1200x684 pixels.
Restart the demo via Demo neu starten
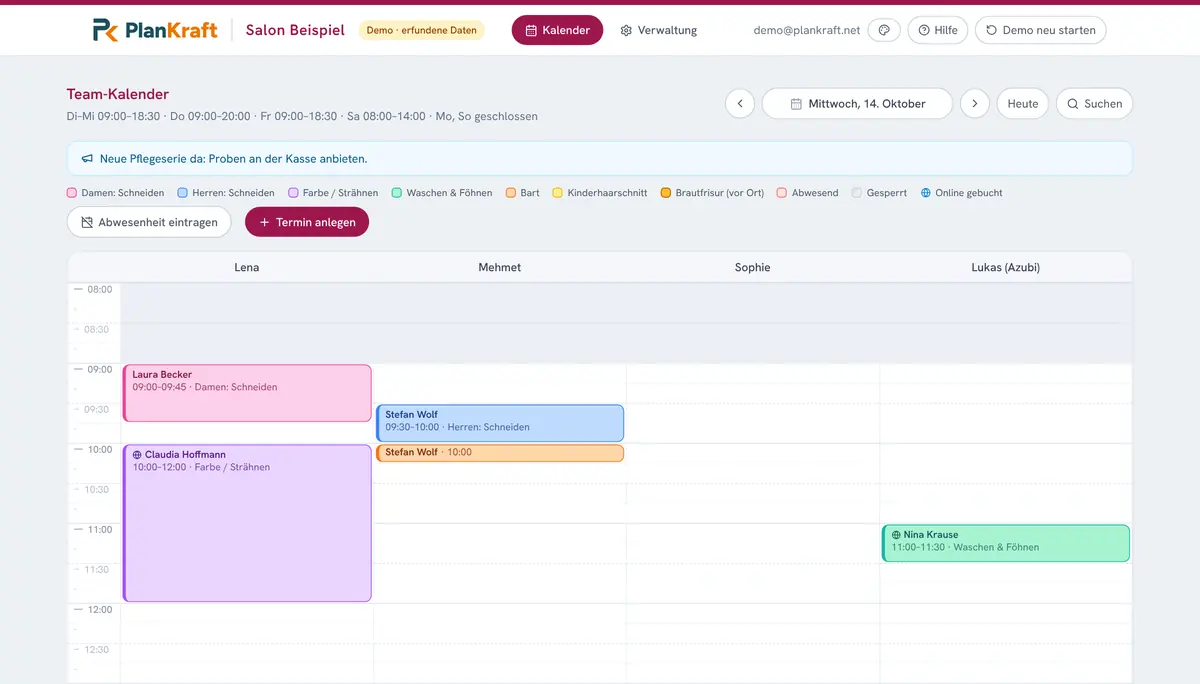[x=1041, y=30]
